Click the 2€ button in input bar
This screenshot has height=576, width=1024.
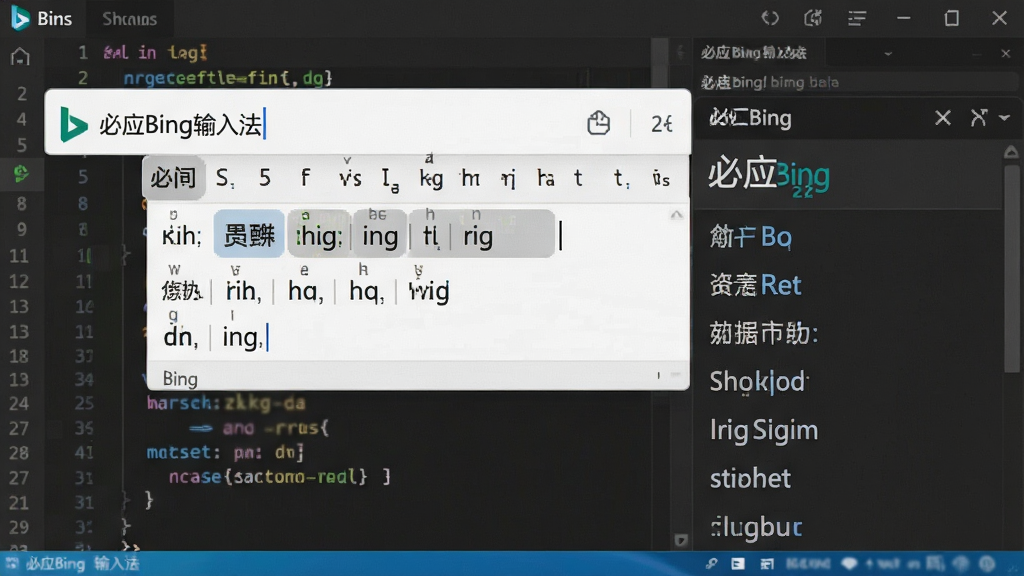(661, 123)
